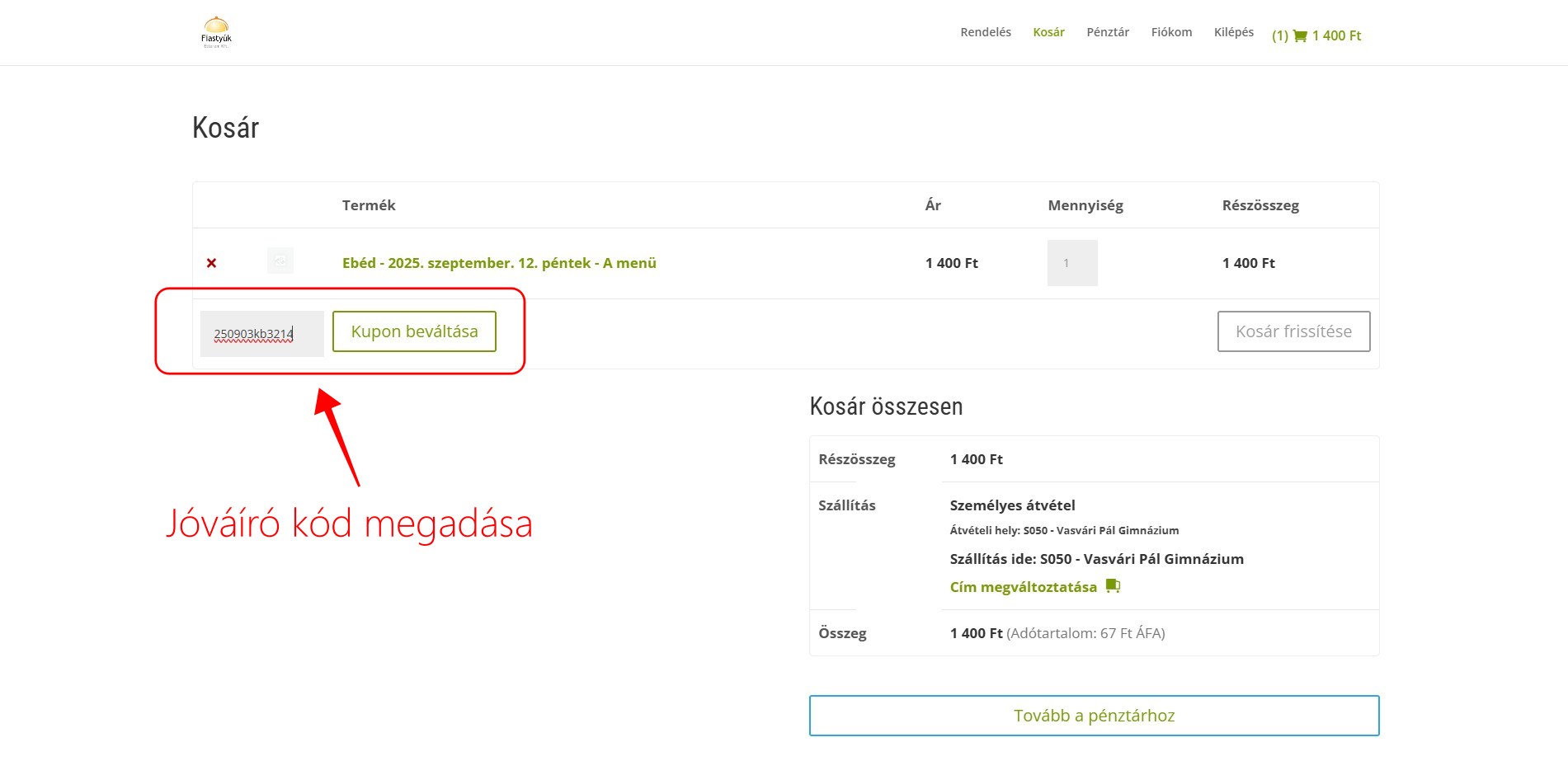Image resolution: width=1568 pixels, height=775 pixels.
Task: Click the Mennyiség quantity field
Action: (1071, 263)
